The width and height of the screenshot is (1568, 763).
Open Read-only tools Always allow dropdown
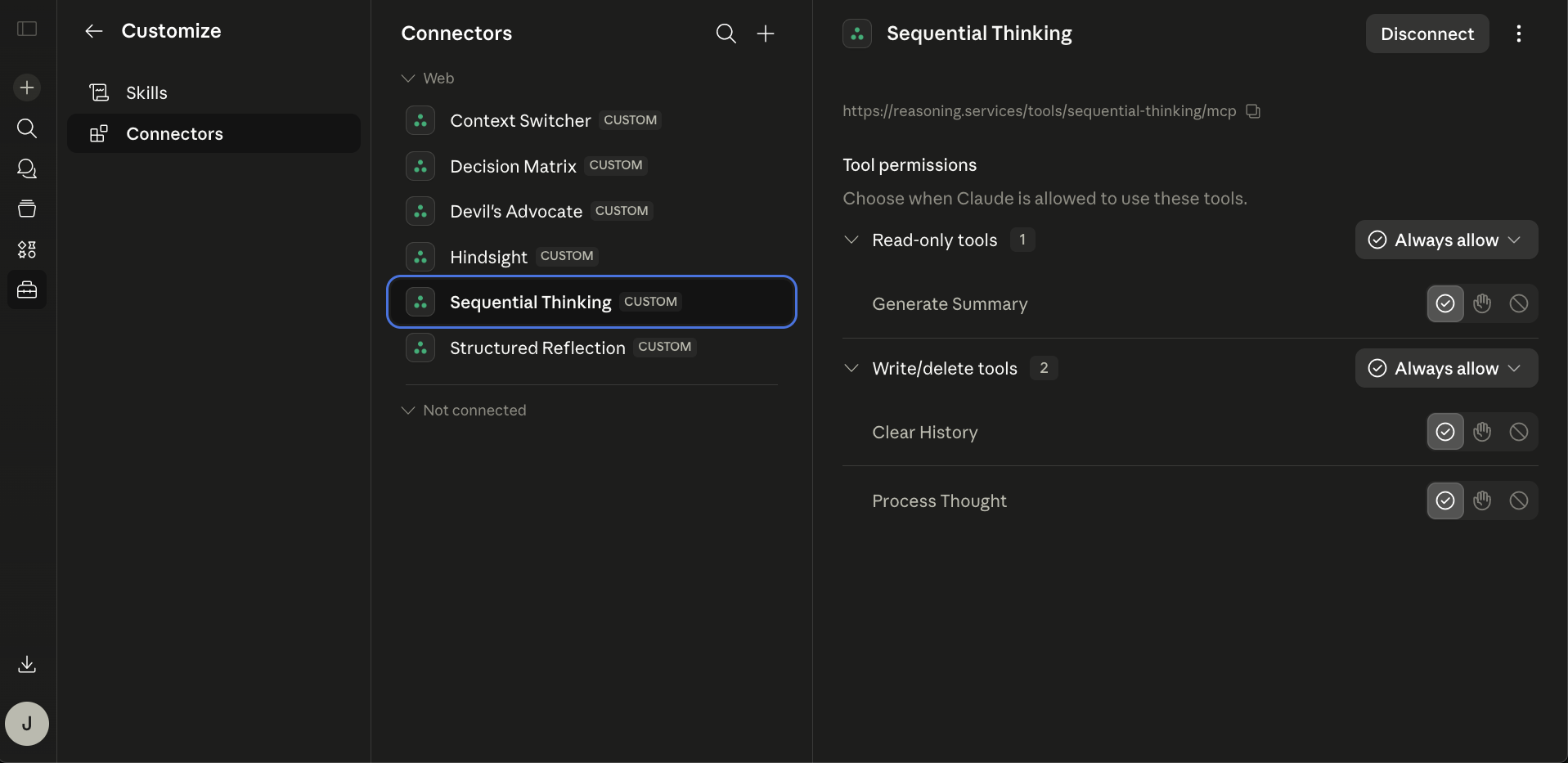(x=1446, y=240)
